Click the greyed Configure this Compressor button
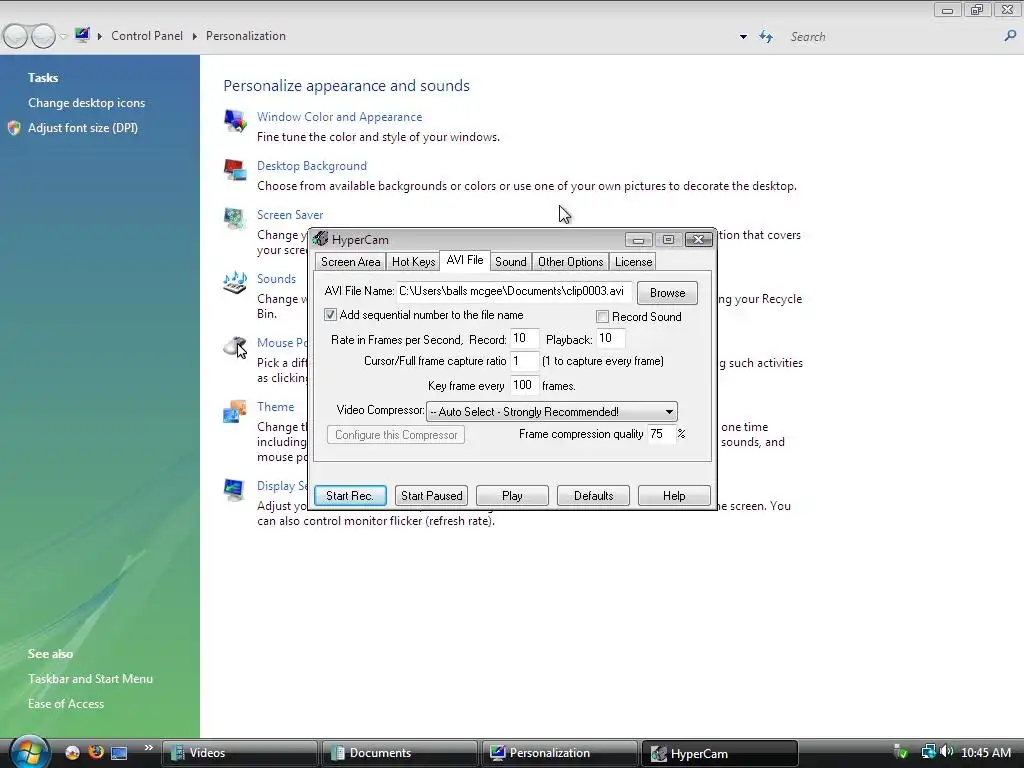 pyautogui.click(x=396, y=435)
